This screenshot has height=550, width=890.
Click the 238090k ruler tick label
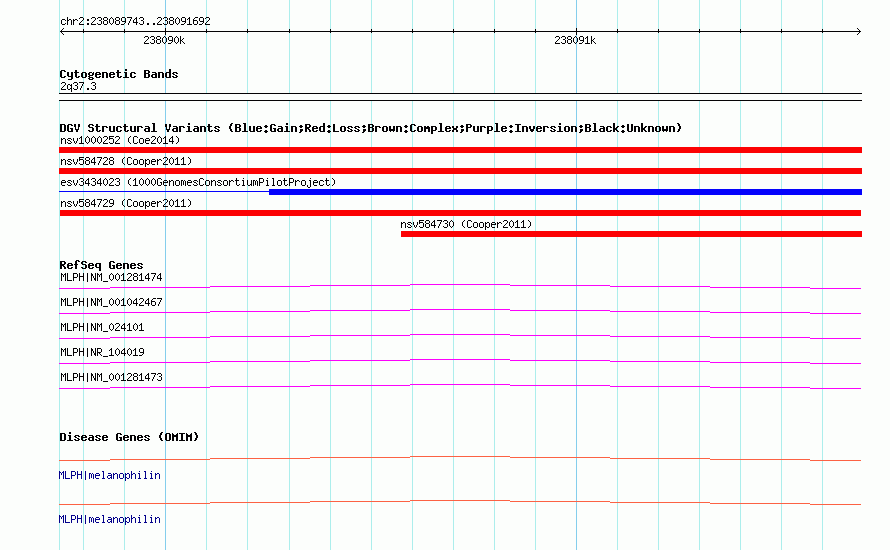pyautogui.click(x=164, y=40)
